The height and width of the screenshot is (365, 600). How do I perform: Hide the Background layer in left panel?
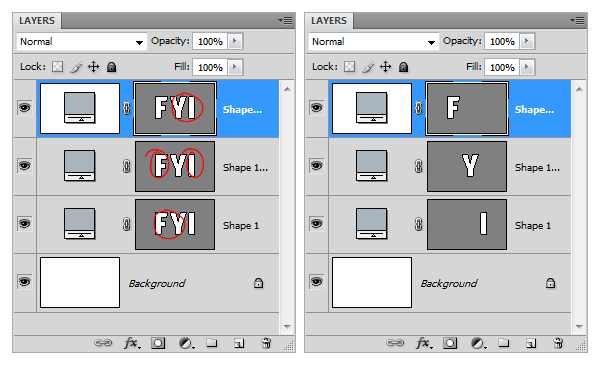(24, 282)
